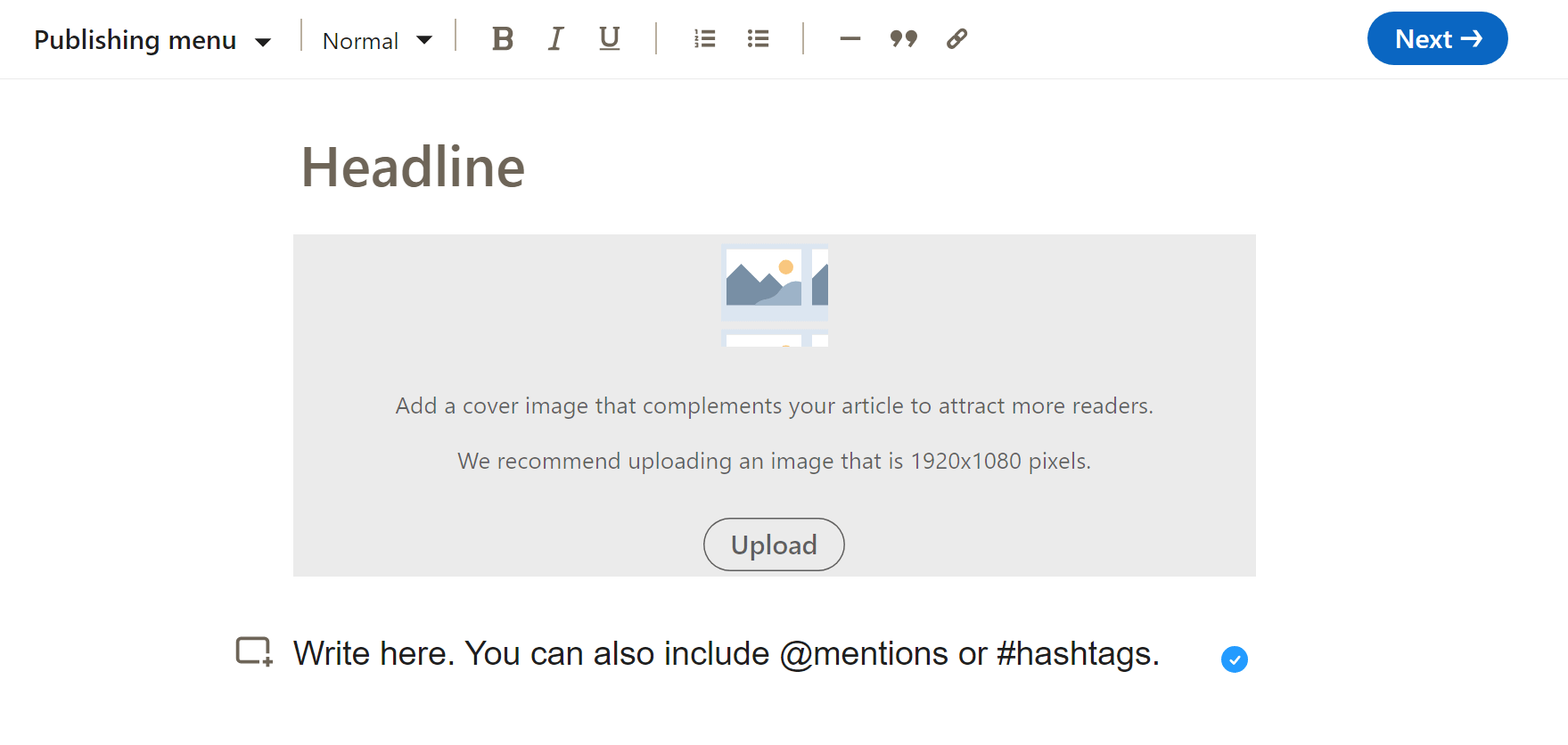Insert a horizontal divider line
The height and width of the screenshot is (745, 1568).
point(850,38)
